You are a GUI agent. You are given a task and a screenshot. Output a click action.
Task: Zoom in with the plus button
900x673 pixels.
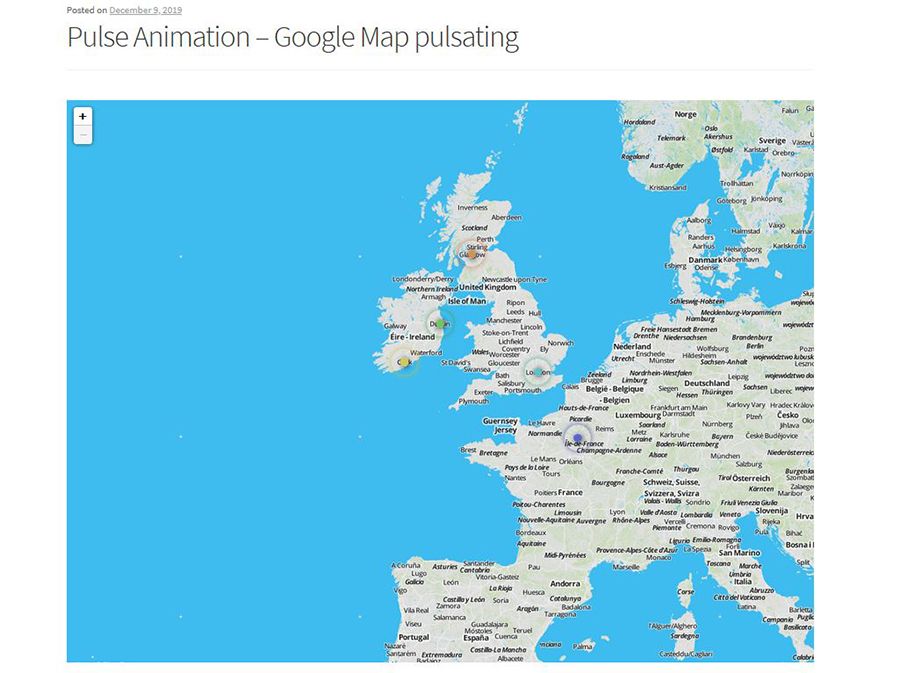click(83, 116)
